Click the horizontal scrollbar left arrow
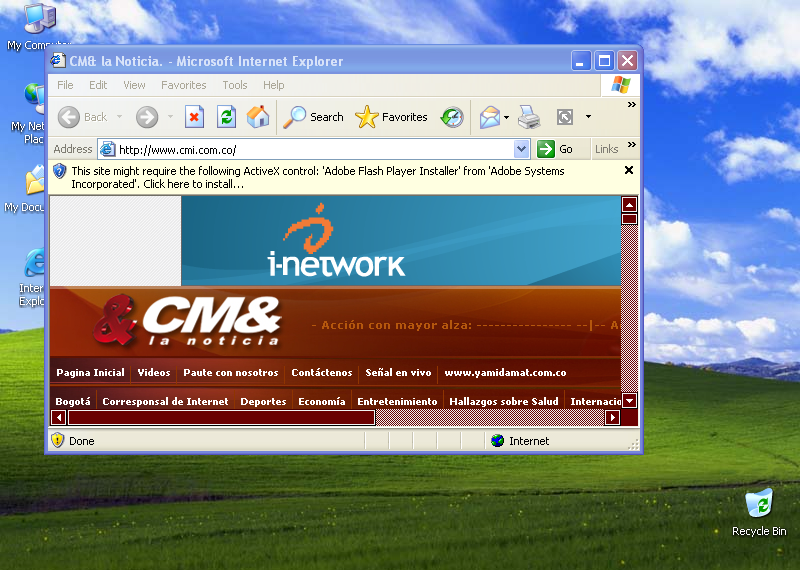 pos(59,417)
